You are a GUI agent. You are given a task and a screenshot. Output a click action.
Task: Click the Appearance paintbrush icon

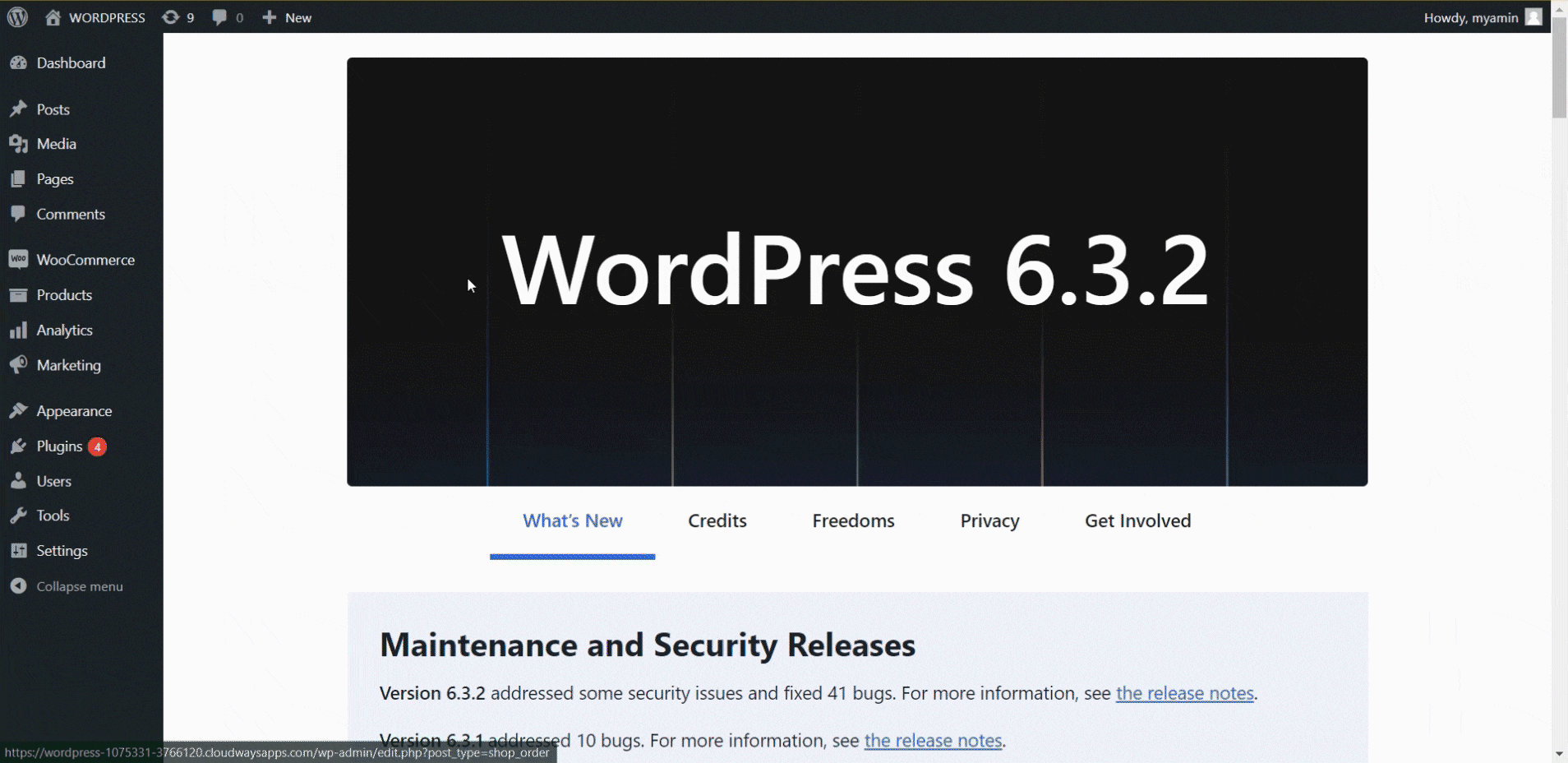click(18, 411)
